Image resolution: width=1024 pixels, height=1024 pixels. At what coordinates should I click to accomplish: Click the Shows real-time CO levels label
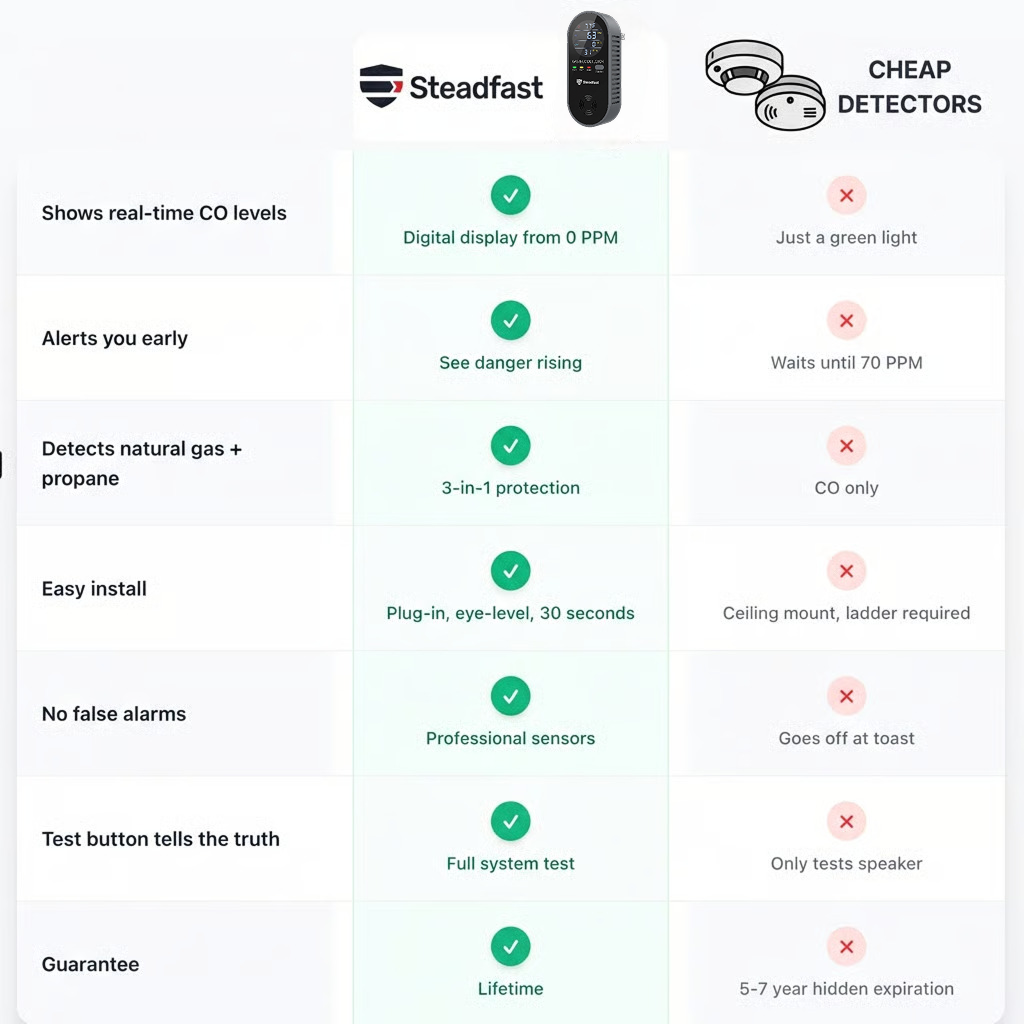pos(164,213)
